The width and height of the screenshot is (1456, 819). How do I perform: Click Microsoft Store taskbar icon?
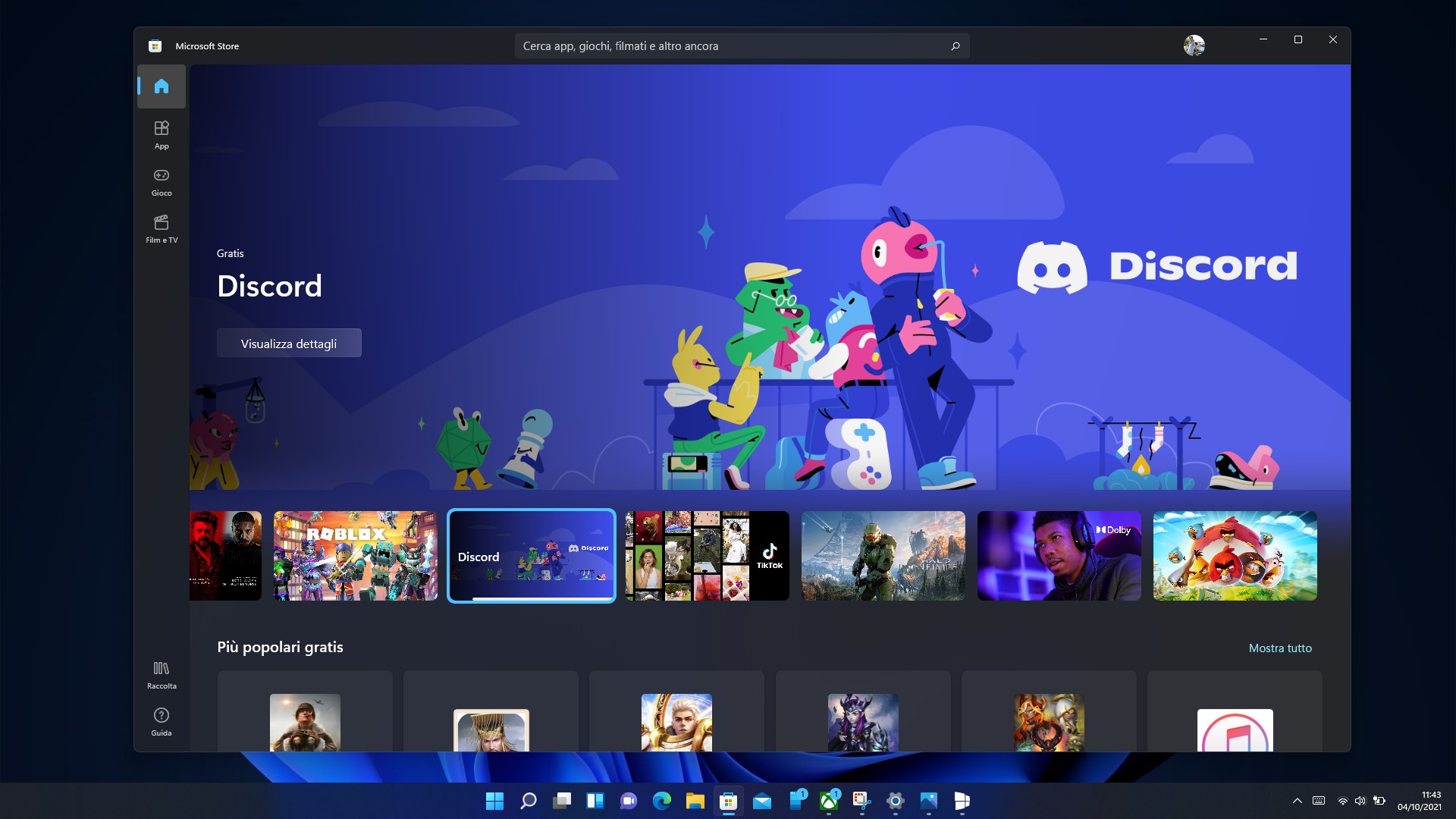(x=728, y=801)
